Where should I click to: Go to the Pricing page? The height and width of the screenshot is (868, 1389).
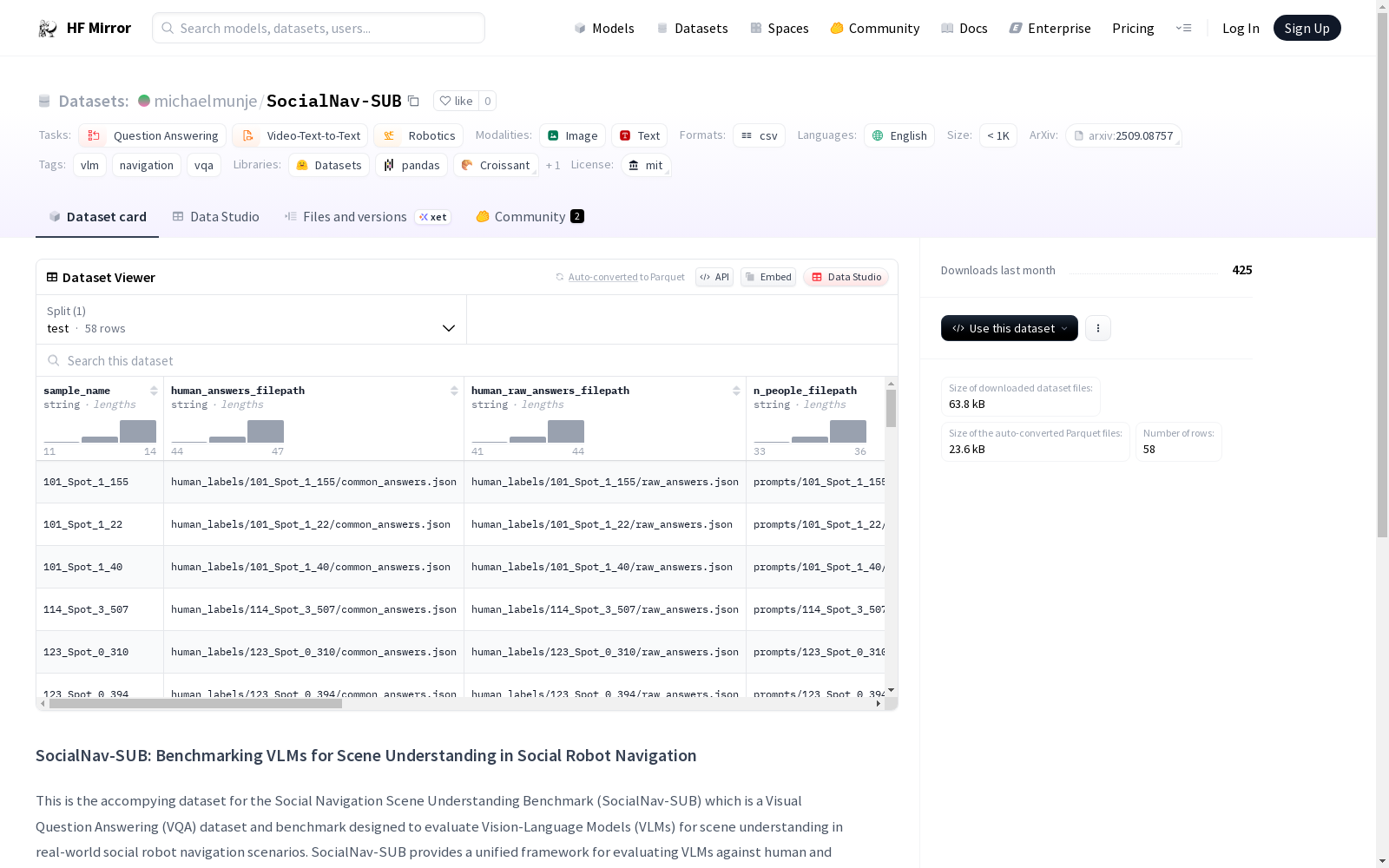coord(1133,28)
